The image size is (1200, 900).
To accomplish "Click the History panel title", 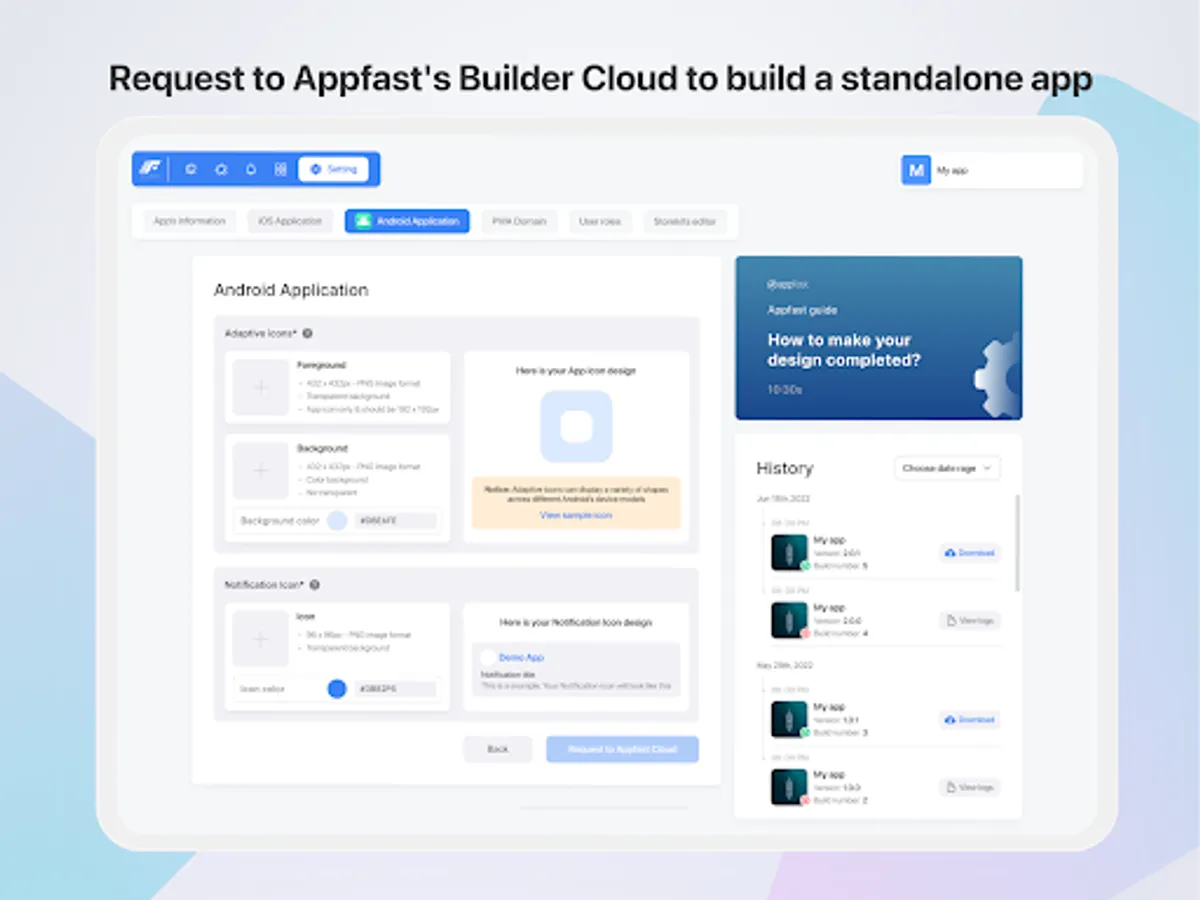I will (785, 468).
